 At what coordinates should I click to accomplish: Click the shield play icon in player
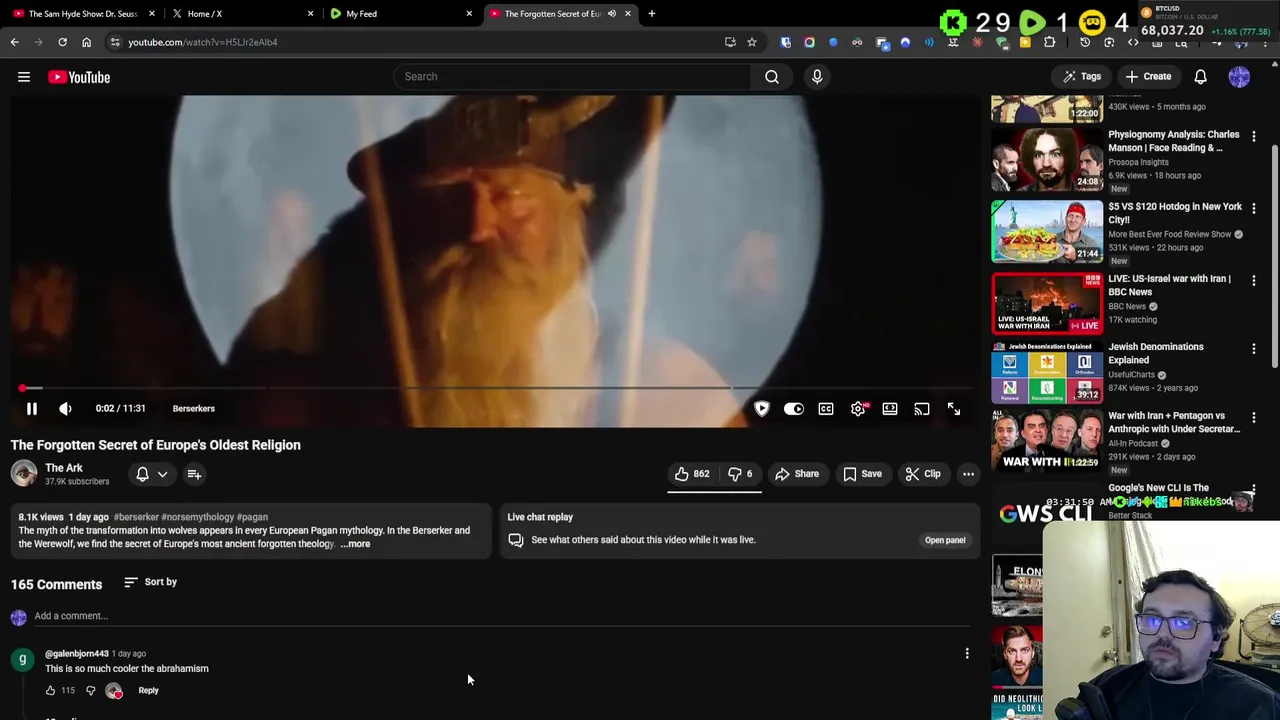(762, 408)
